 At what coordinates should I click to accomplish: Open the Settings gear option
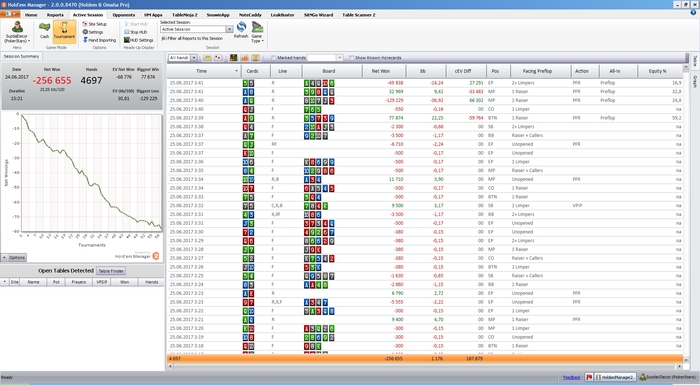coord(93,32)
